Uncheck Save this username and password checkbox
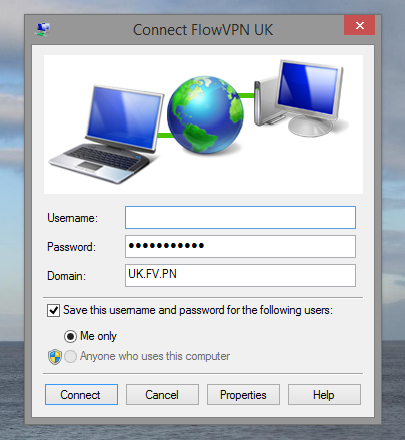Screen dimensions: 405x440 pos(53,310)
